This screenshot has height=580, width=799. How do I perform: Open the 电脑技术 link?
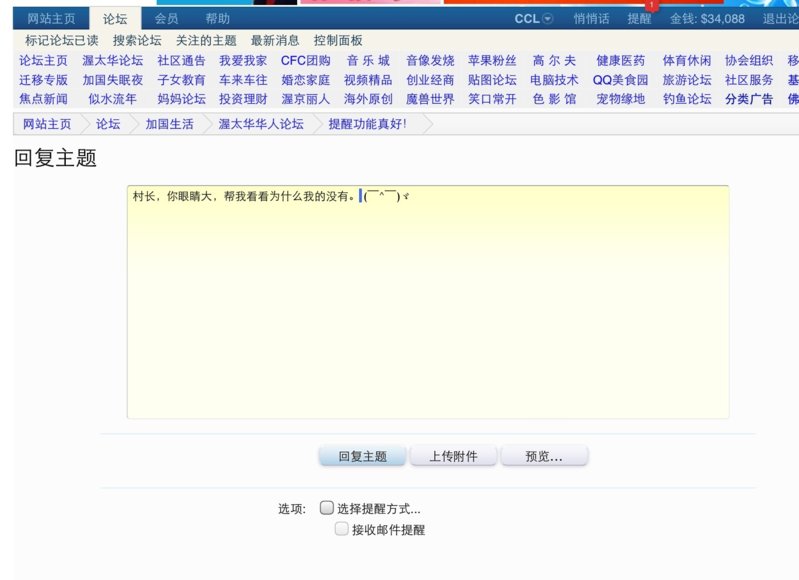coord(554,80)
